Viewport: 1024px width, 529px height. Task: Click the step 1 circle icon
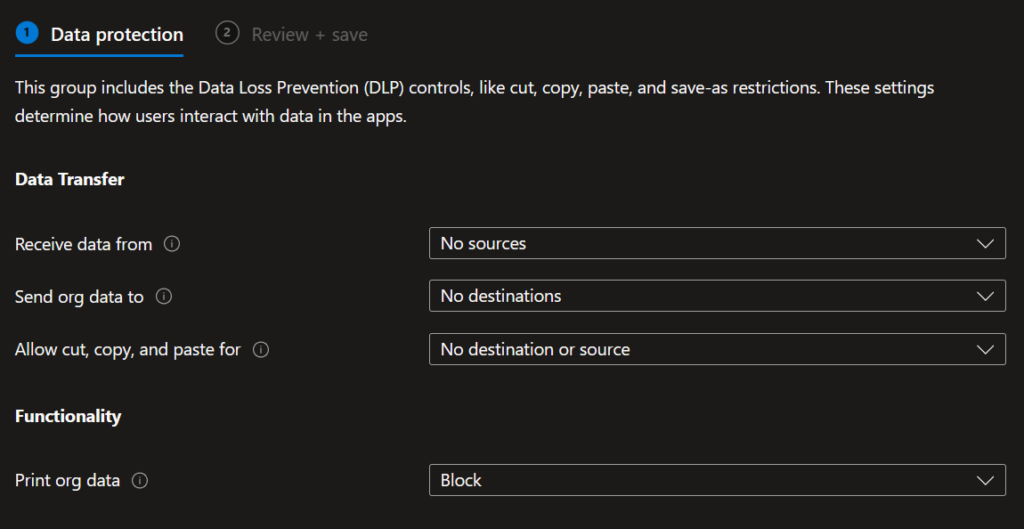27,33
